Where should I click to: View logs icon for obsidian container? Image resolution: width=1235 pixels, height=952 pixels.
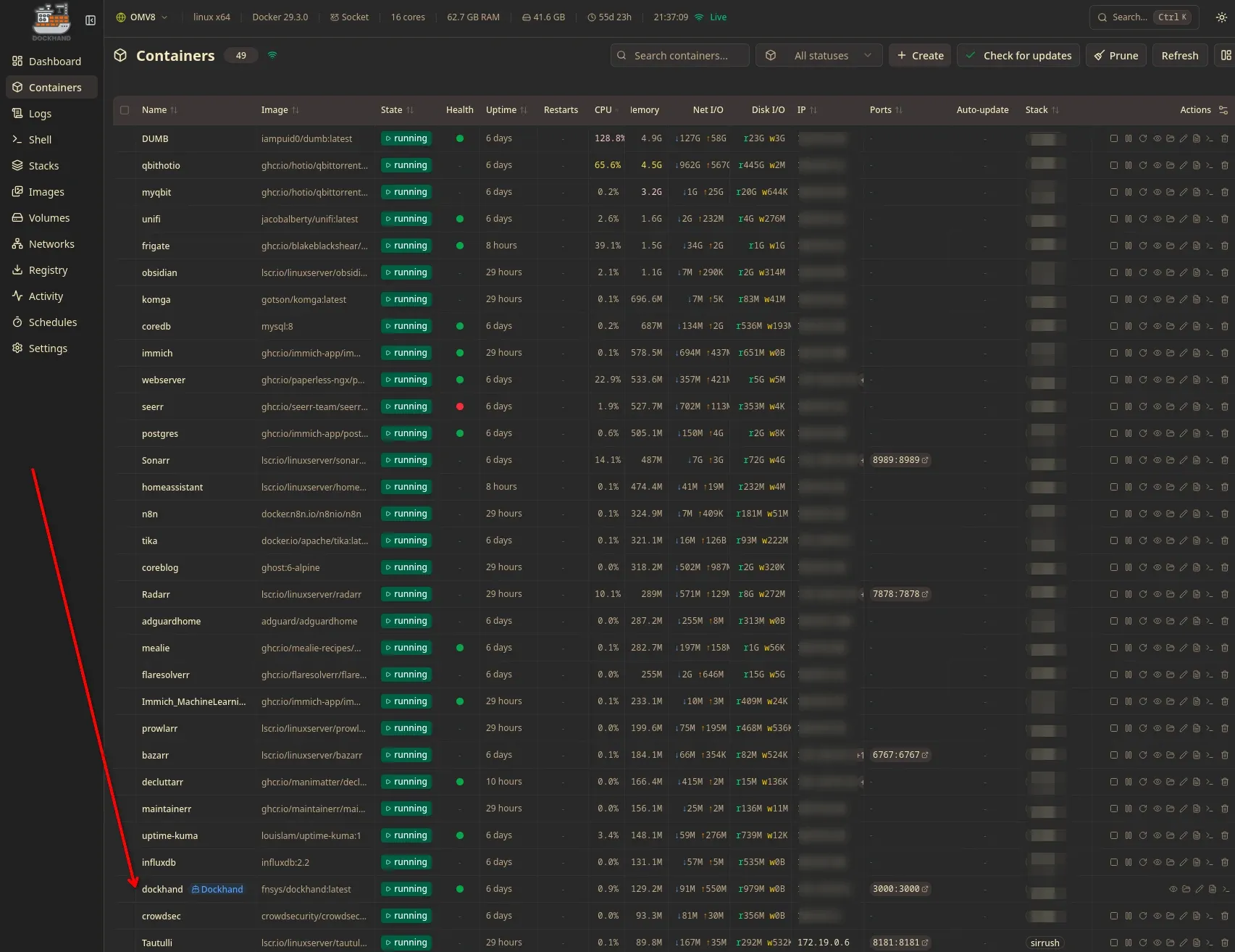1197,272
